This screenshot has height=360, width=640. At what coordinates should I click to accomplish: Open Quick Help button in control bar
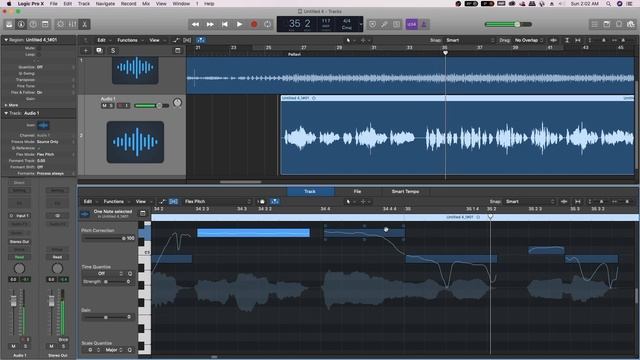33,24
